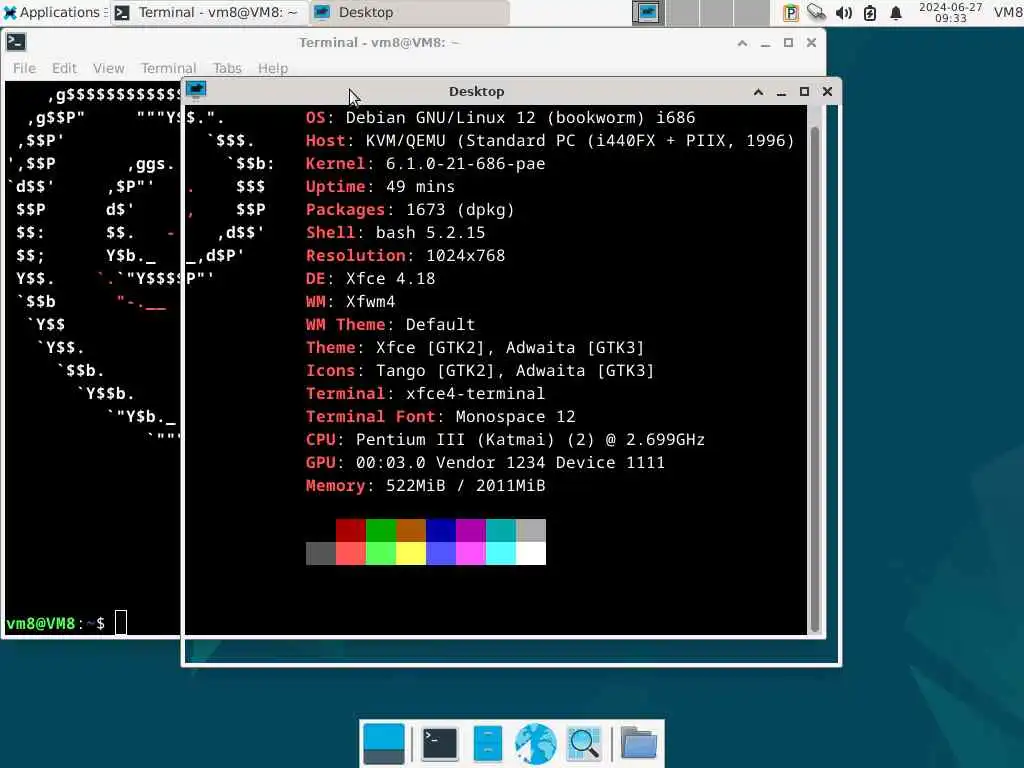Click the yellow color block
This screenshot has width=1024, height=768.
point(411,553)
